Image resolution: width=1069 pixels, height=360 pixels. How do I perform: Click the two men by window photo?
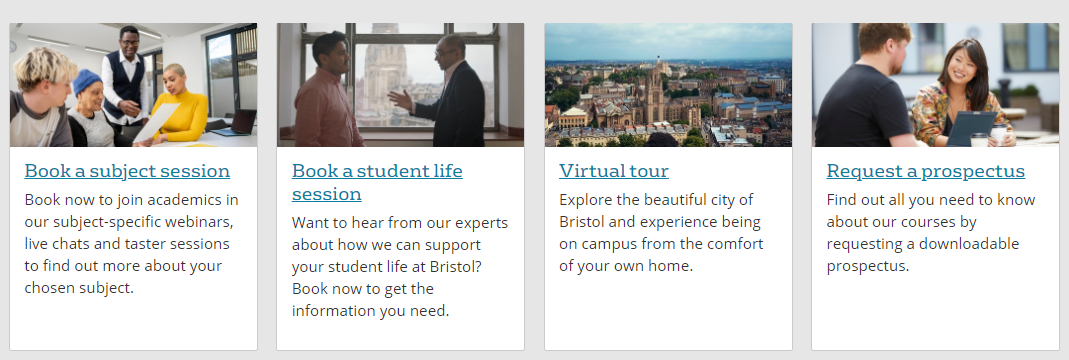400,85
